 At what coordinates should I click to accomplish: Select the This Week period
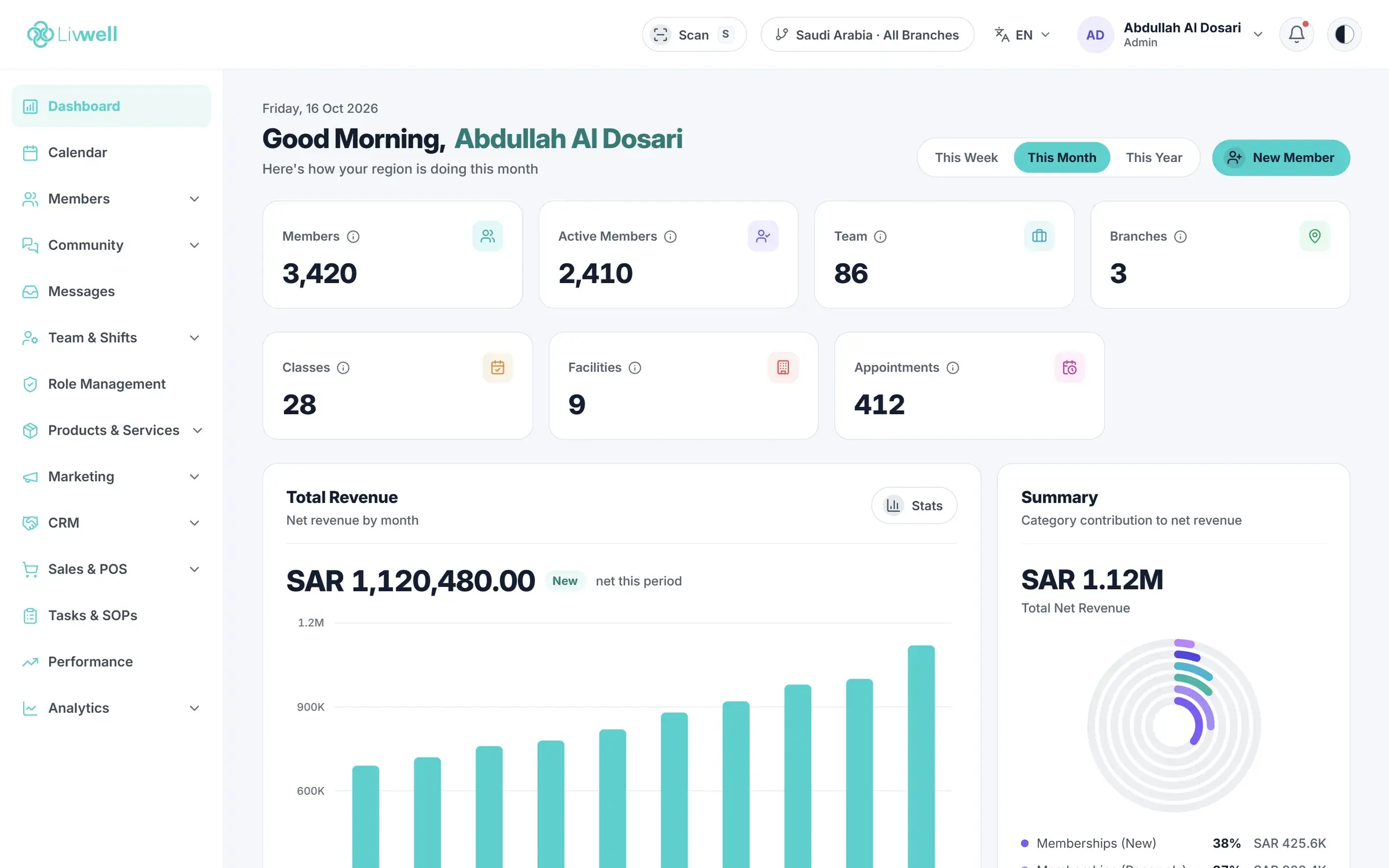point(966,157)
